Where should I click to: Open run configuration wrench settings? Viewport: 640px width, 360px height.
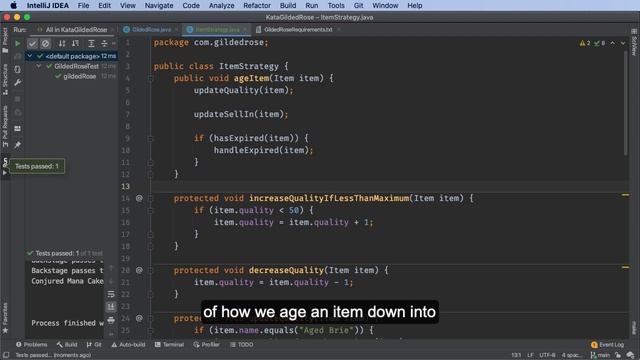pos(18,83)
